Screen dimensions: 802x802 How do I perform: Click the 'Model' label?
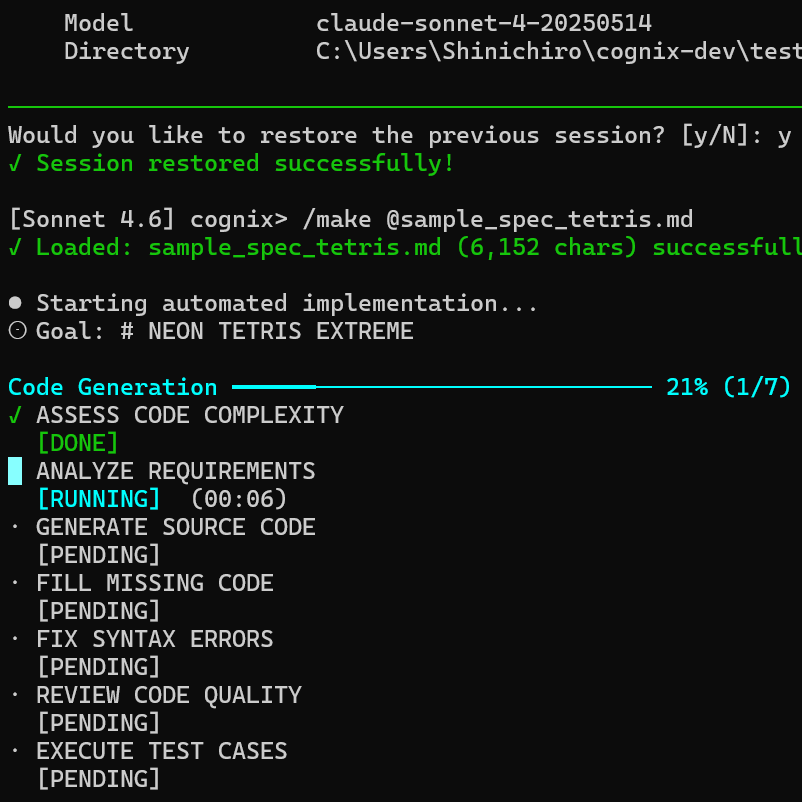coord(99,24)
